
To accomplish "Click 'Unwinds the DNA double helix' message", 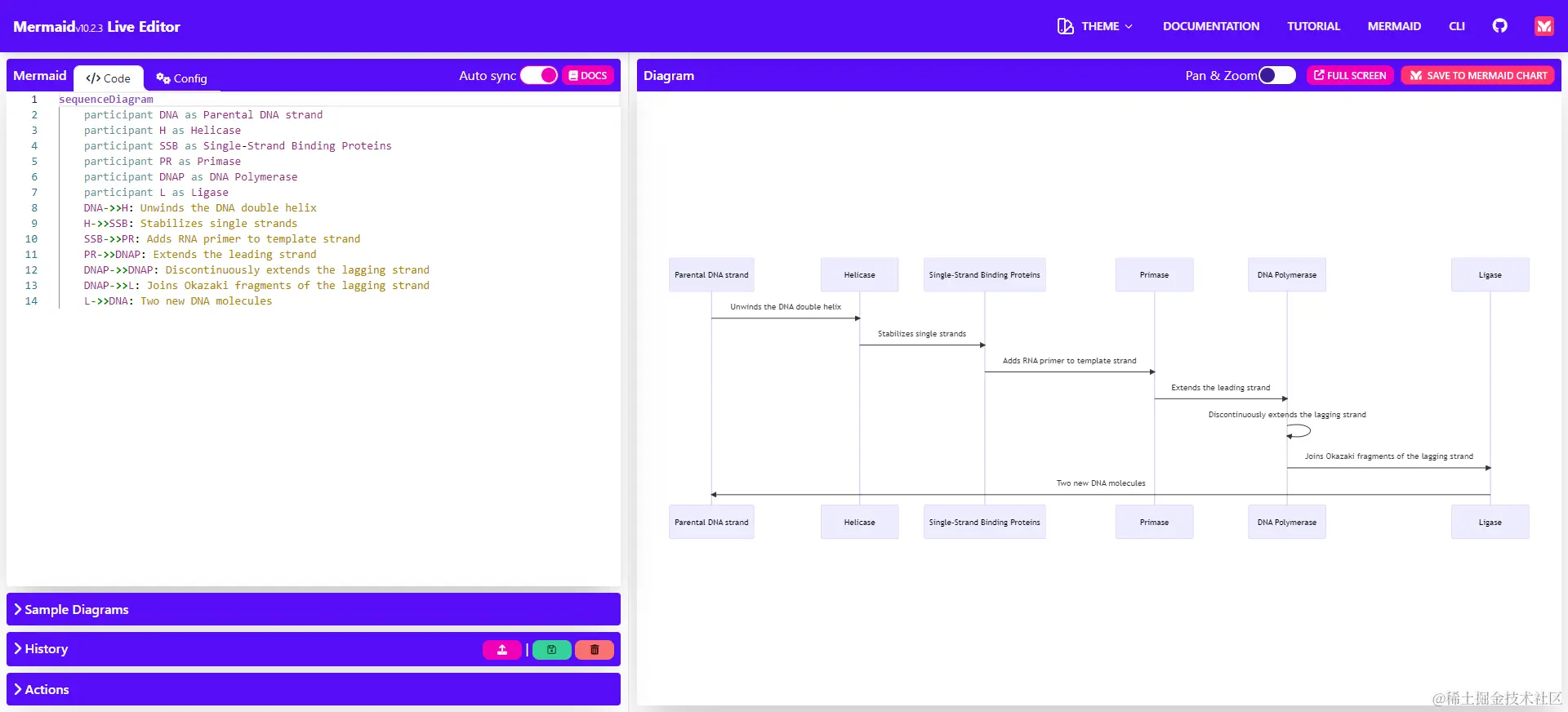I will coord(786,307).
